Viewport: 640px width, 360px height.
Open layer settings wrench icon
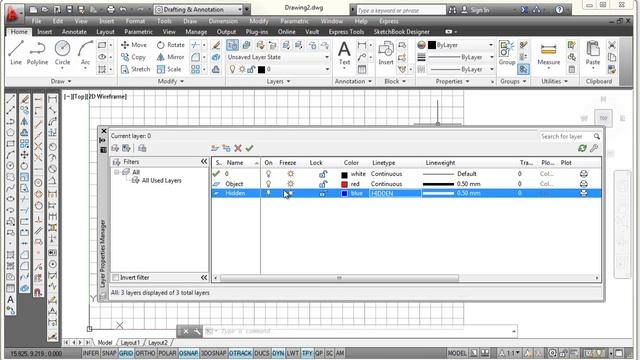[x=594, y=148]
